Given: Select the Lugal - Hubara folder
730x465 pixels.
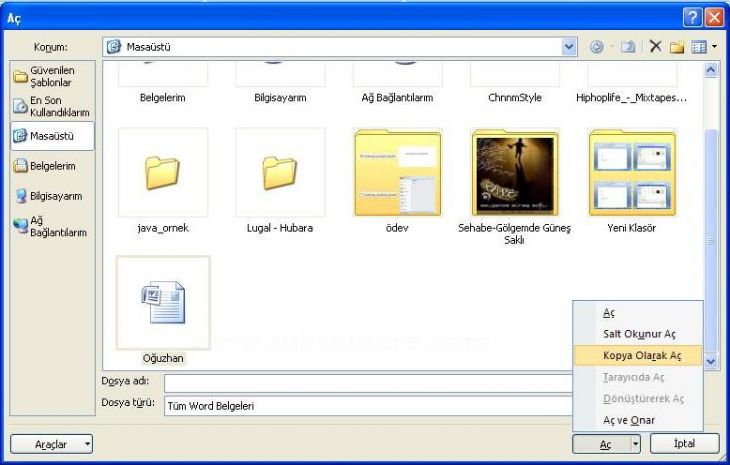Looking at the screenshot, I should pyautogui.click(x=280, y=181).
